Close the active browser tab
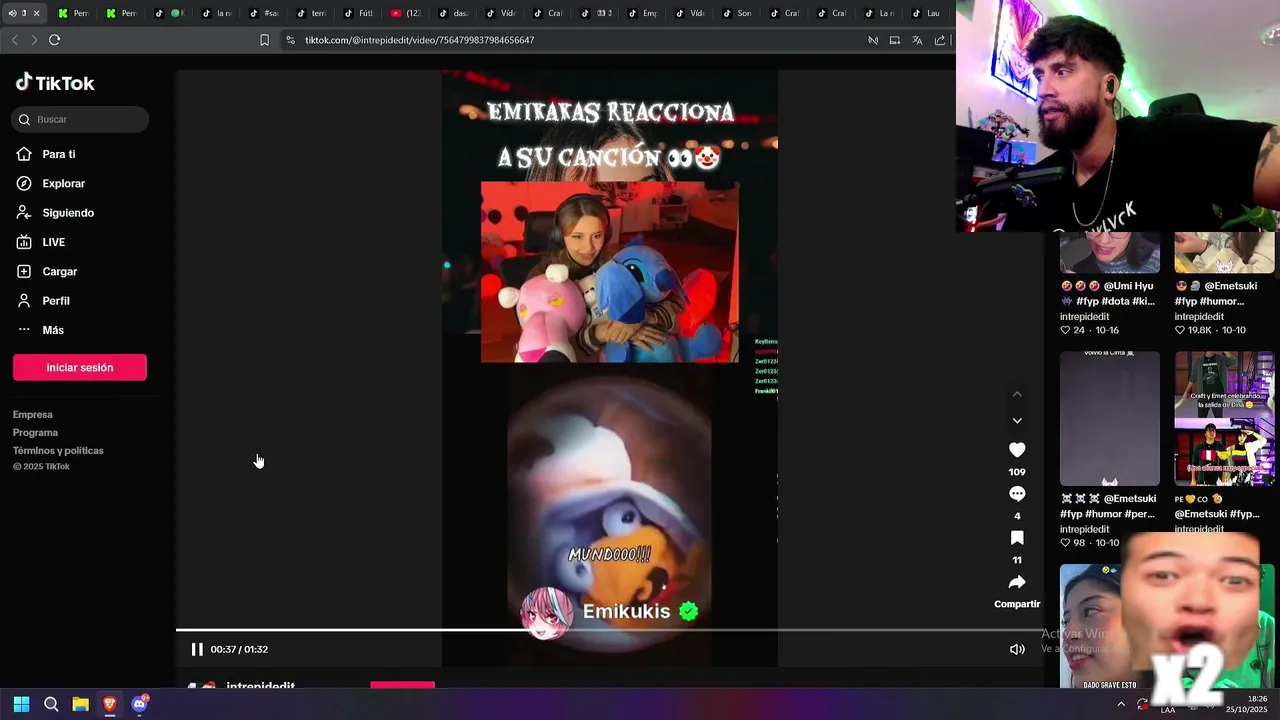 [x=36, y=13]
